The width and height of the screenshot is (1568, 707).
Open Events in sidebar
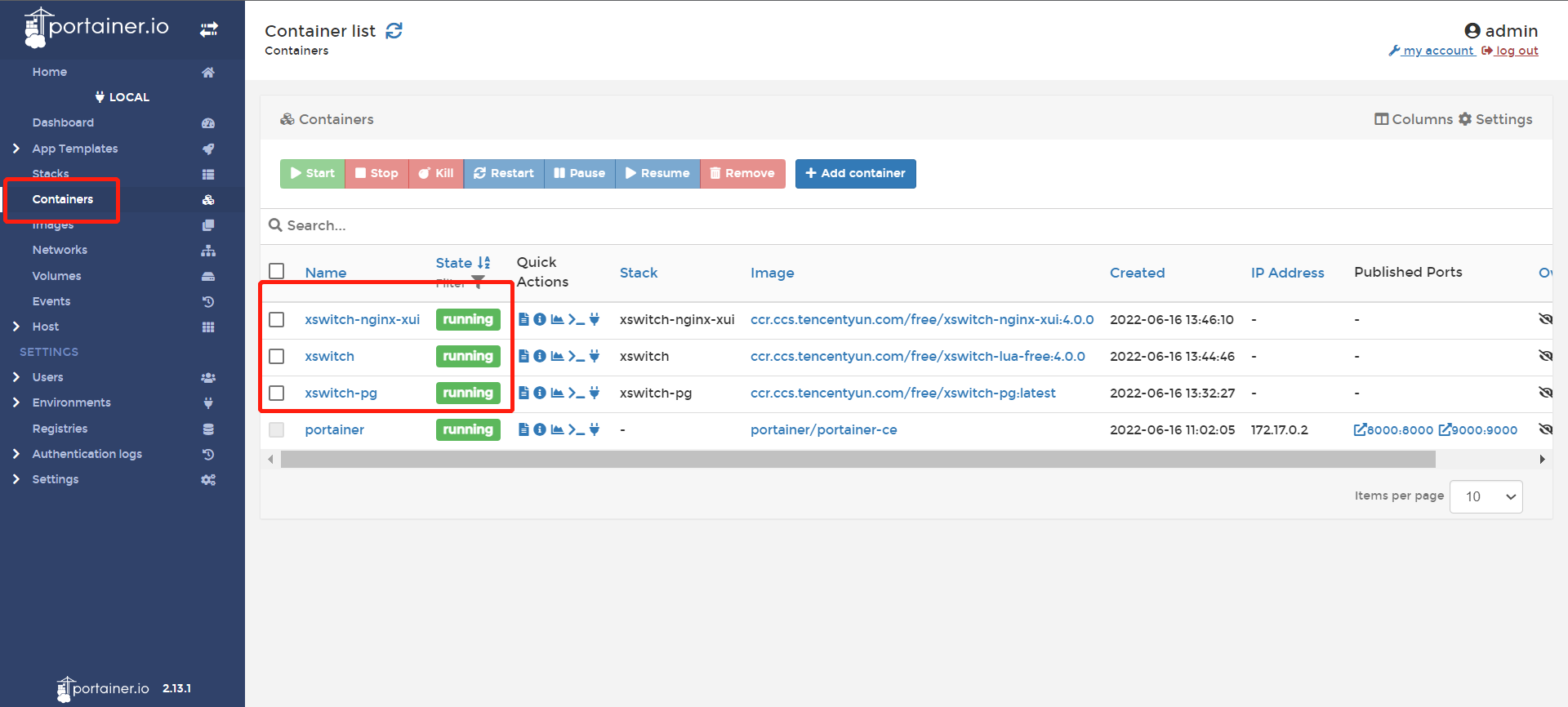[51, 301]
